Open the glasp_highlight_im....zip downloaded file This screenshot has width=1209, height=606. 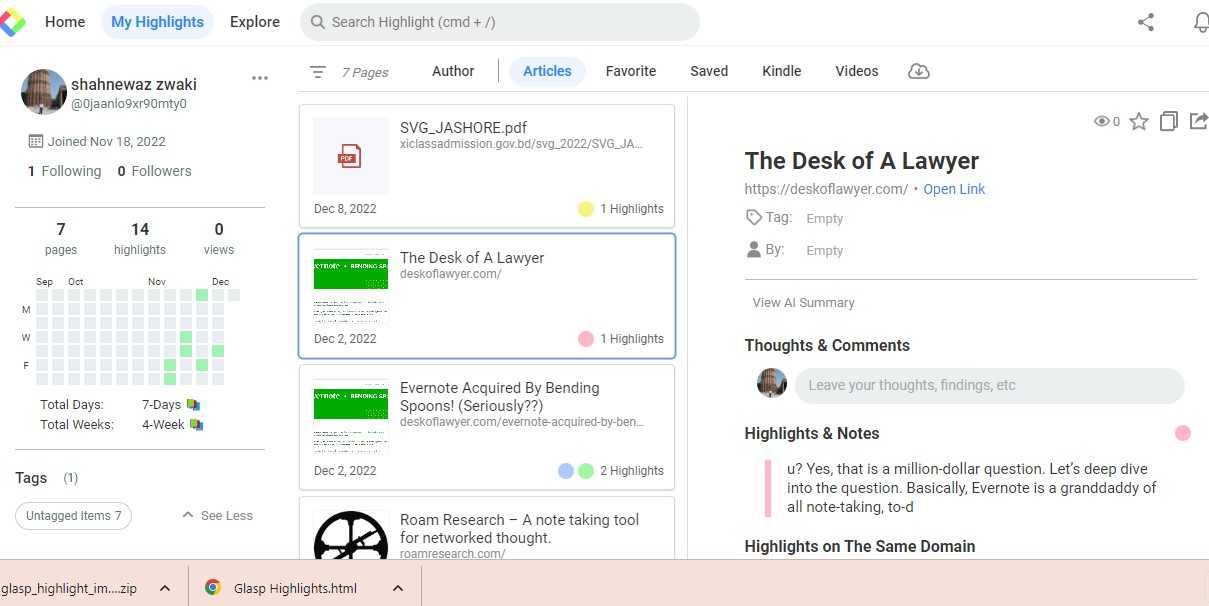click(68, 588)
